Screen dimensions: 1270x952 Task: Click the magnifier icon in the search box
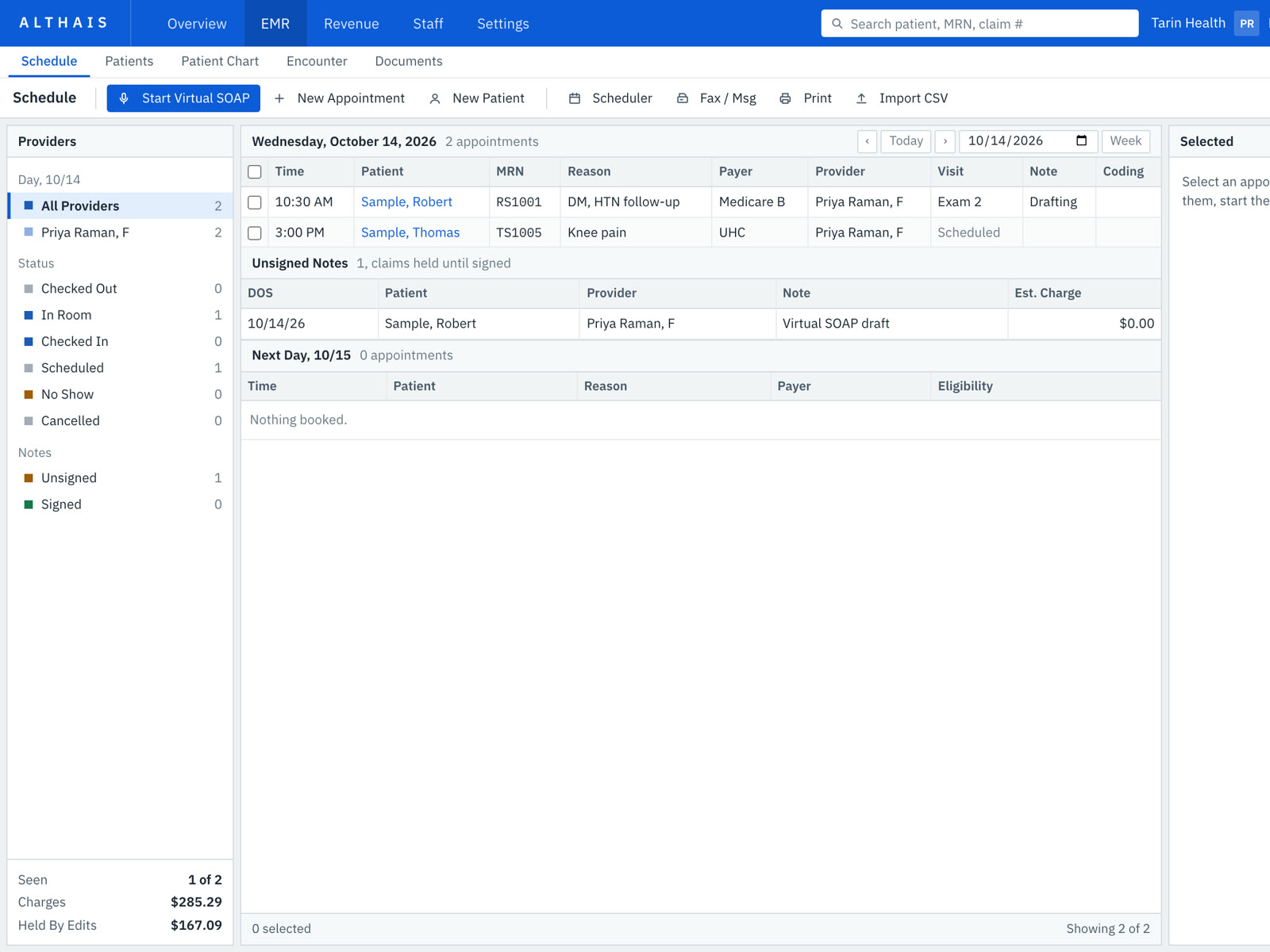coord(837,24)
